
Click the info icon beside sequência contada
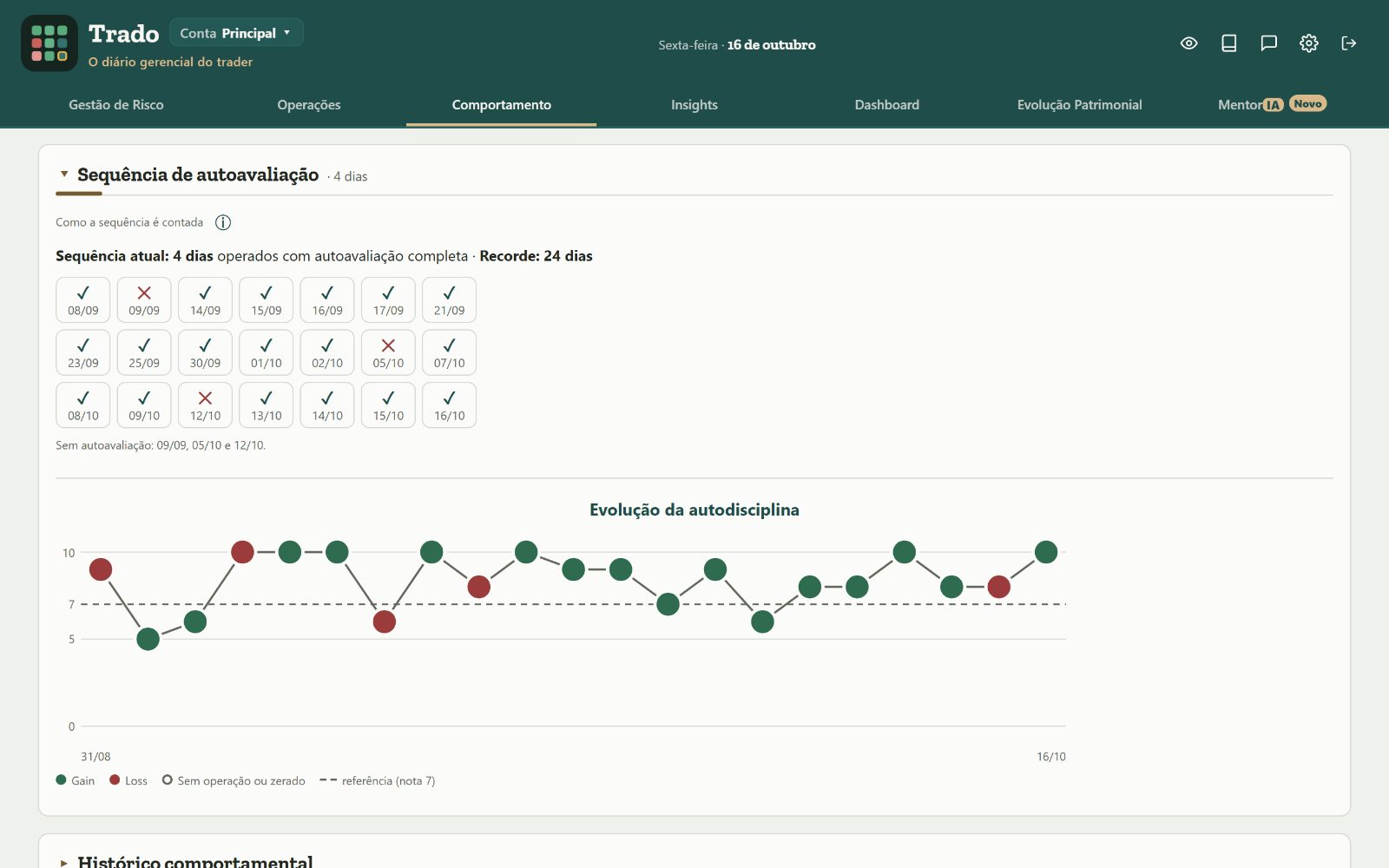[x=223, y=222]
